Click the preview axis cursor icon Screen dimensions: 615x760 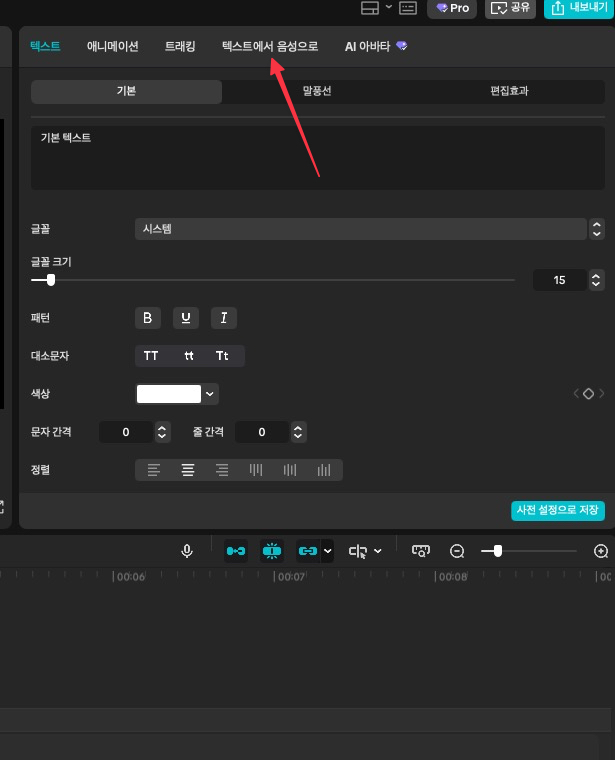(358, 551)
